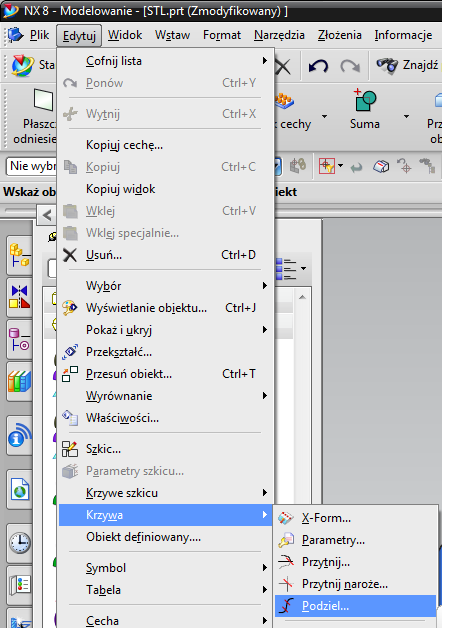Open the Format menu

click(222, 35)
